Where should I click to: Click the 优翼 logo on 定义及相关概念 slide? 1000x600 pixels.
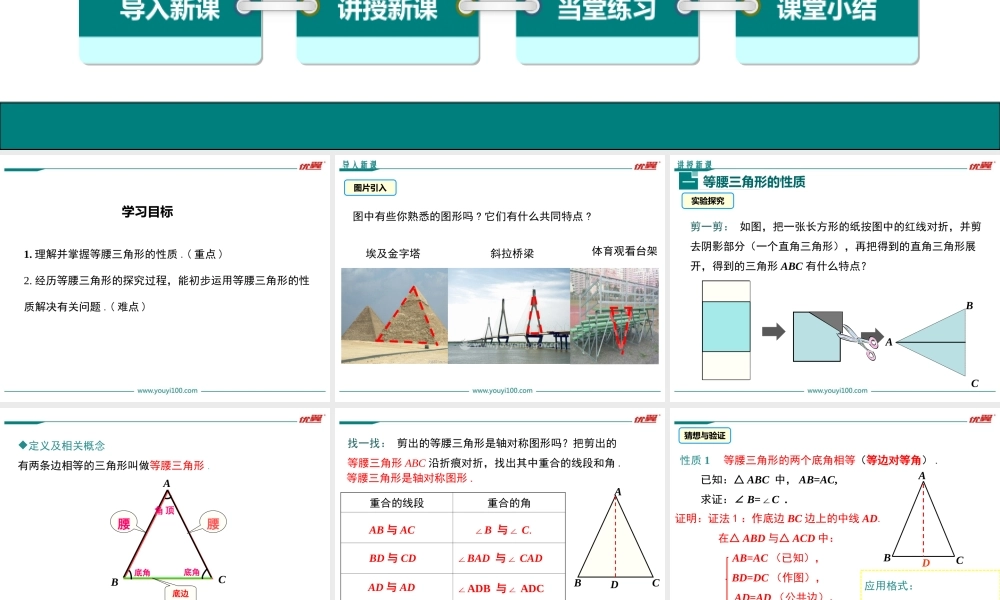[311, 419]
